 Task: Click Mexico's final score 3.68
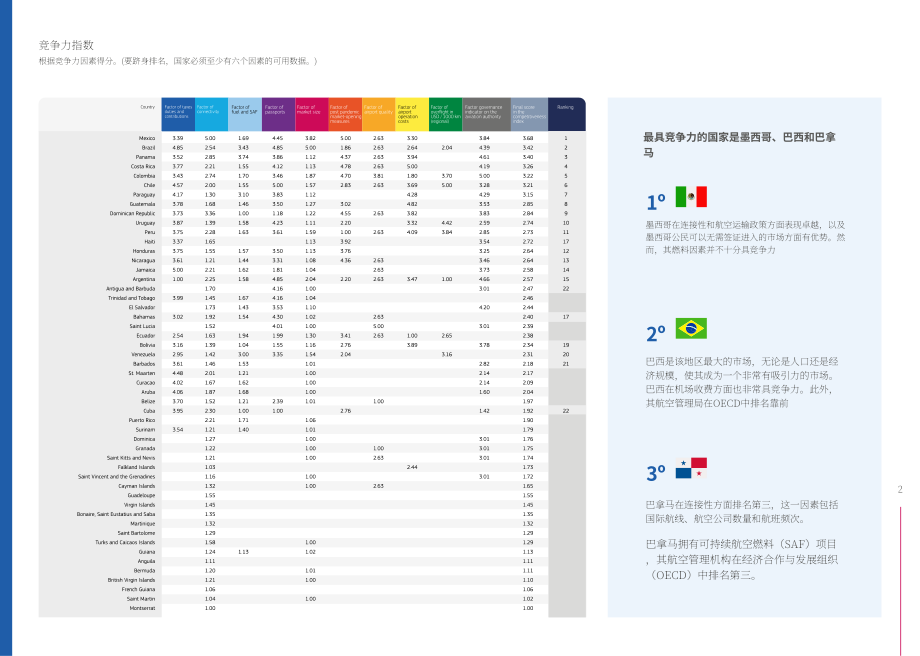coord(528,138)
